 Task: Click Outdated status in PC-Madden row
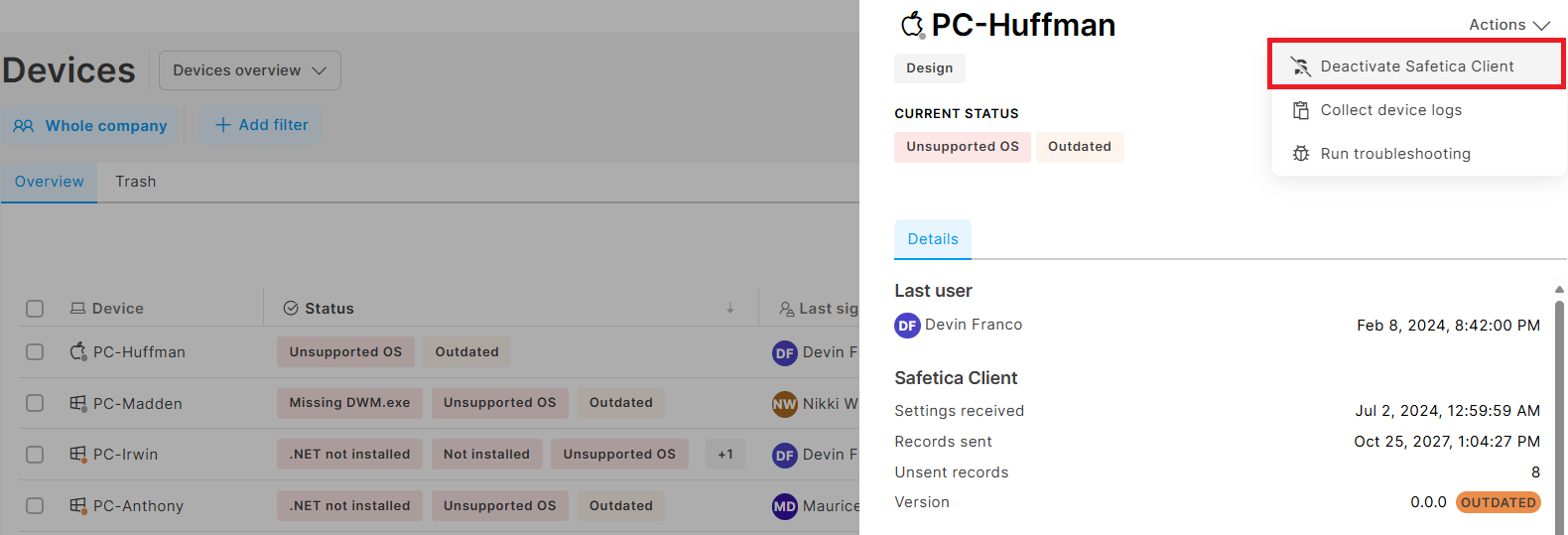[621, 403]
